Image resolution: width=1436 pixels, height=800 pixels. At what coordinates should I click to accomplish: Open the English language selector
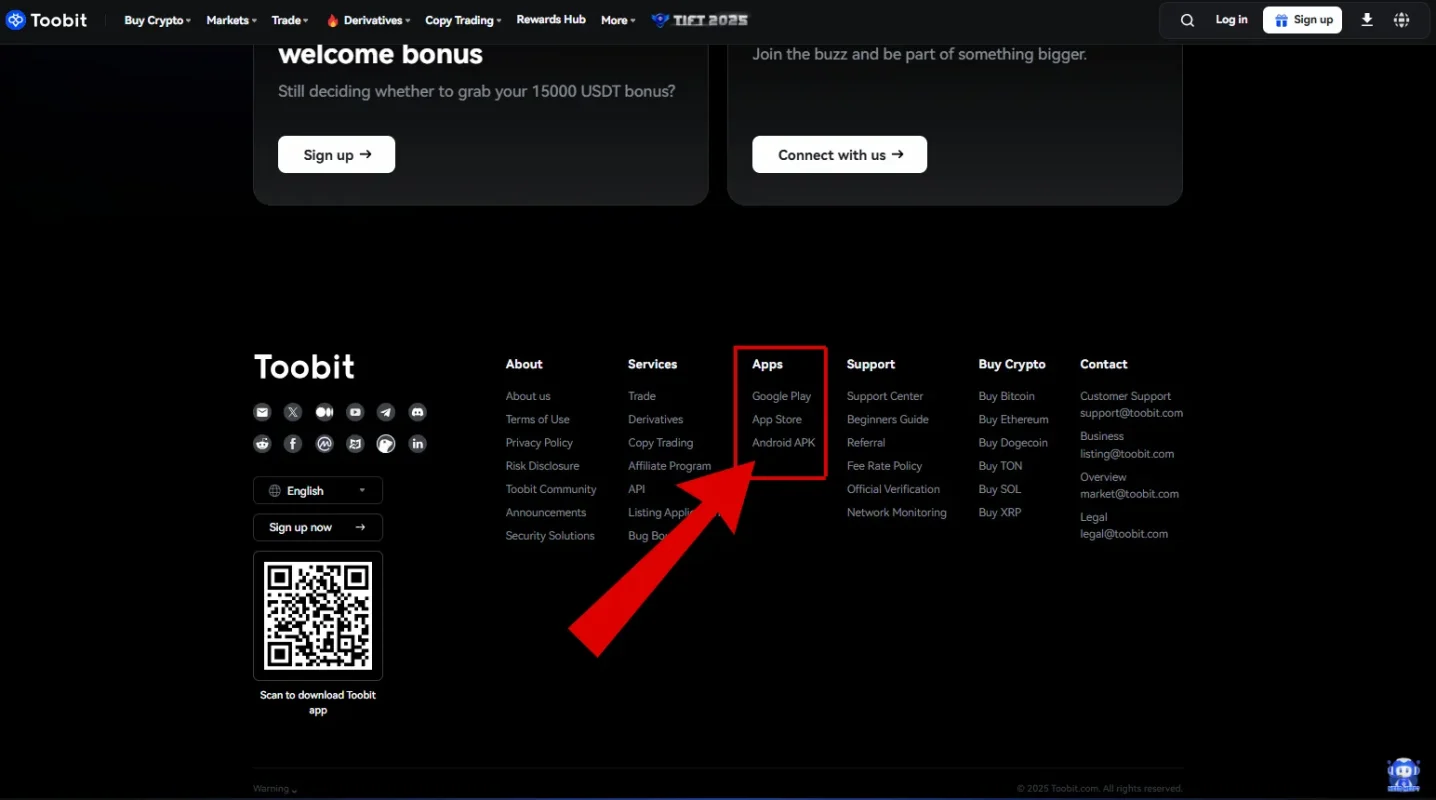318,491
